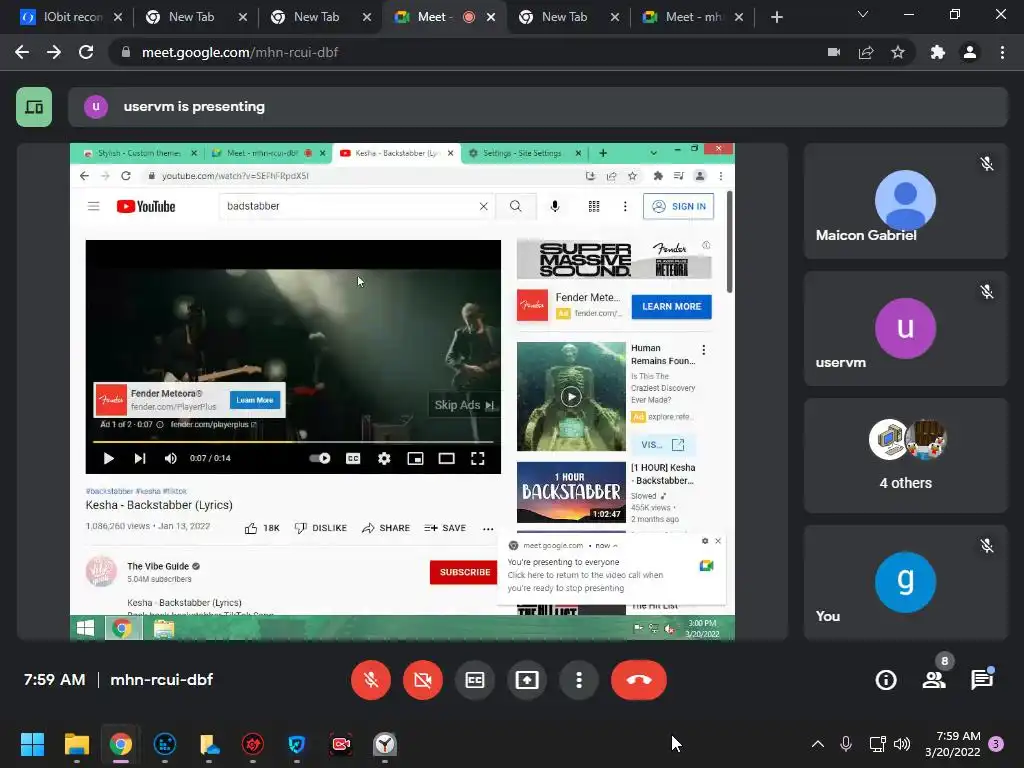Screen dimensions: 1024x768
Task: Leave the call with red hangup button
Action: coord(639,680)
